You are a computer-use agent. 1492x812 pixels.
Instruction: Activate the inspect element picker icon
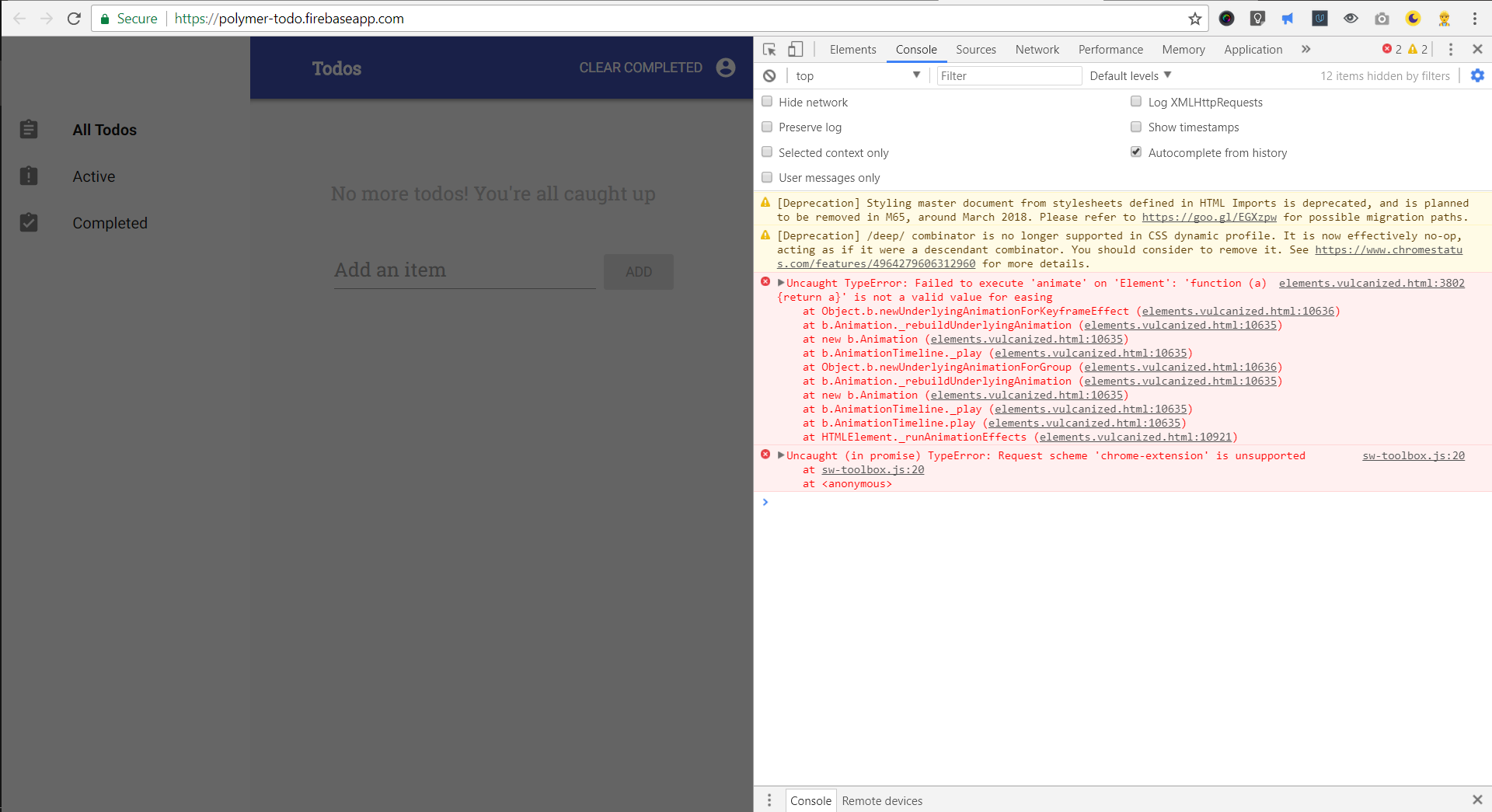tap(769, 49)
